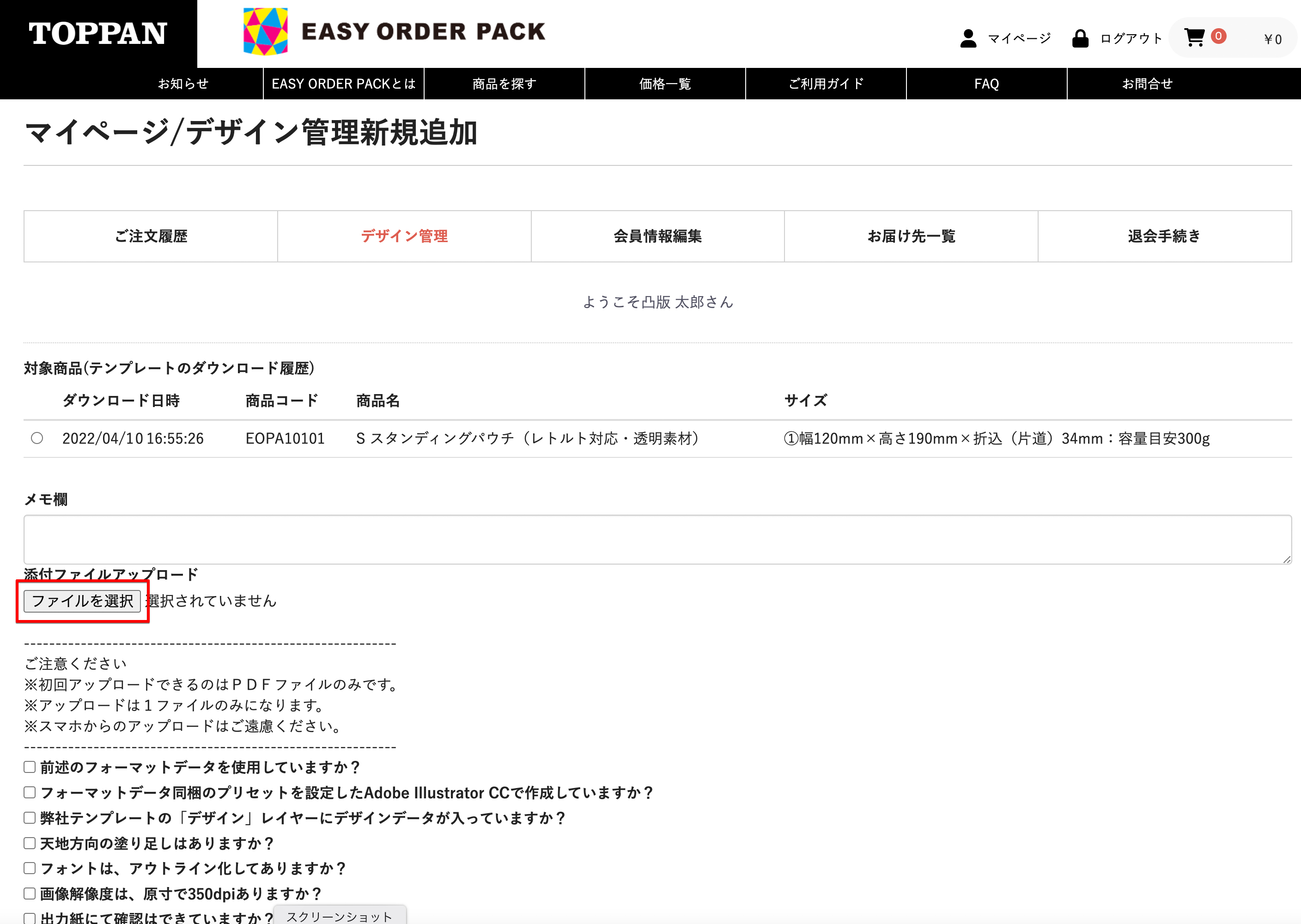Check フォントはアウトライン化 checkbox
Screen dimensions: 1301x924
click(30, 868)
